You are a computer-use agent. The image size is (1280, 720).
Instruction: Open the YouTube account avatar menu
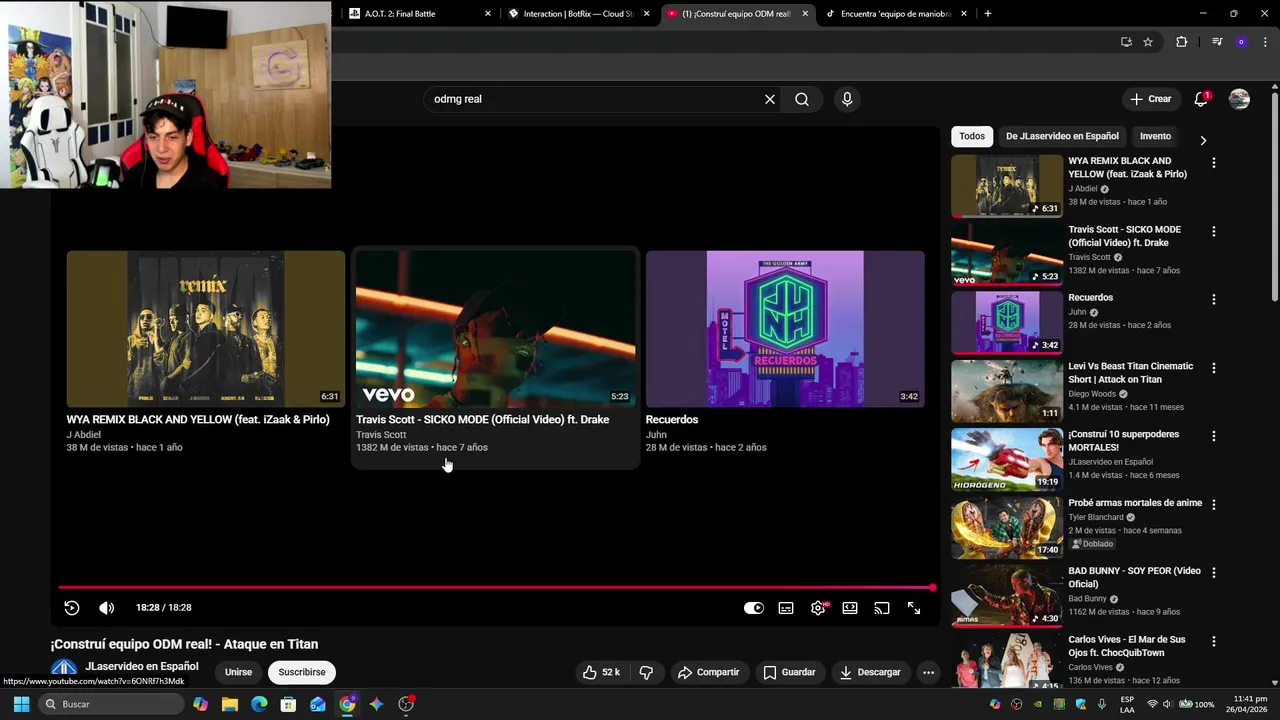click(1239, 99)
